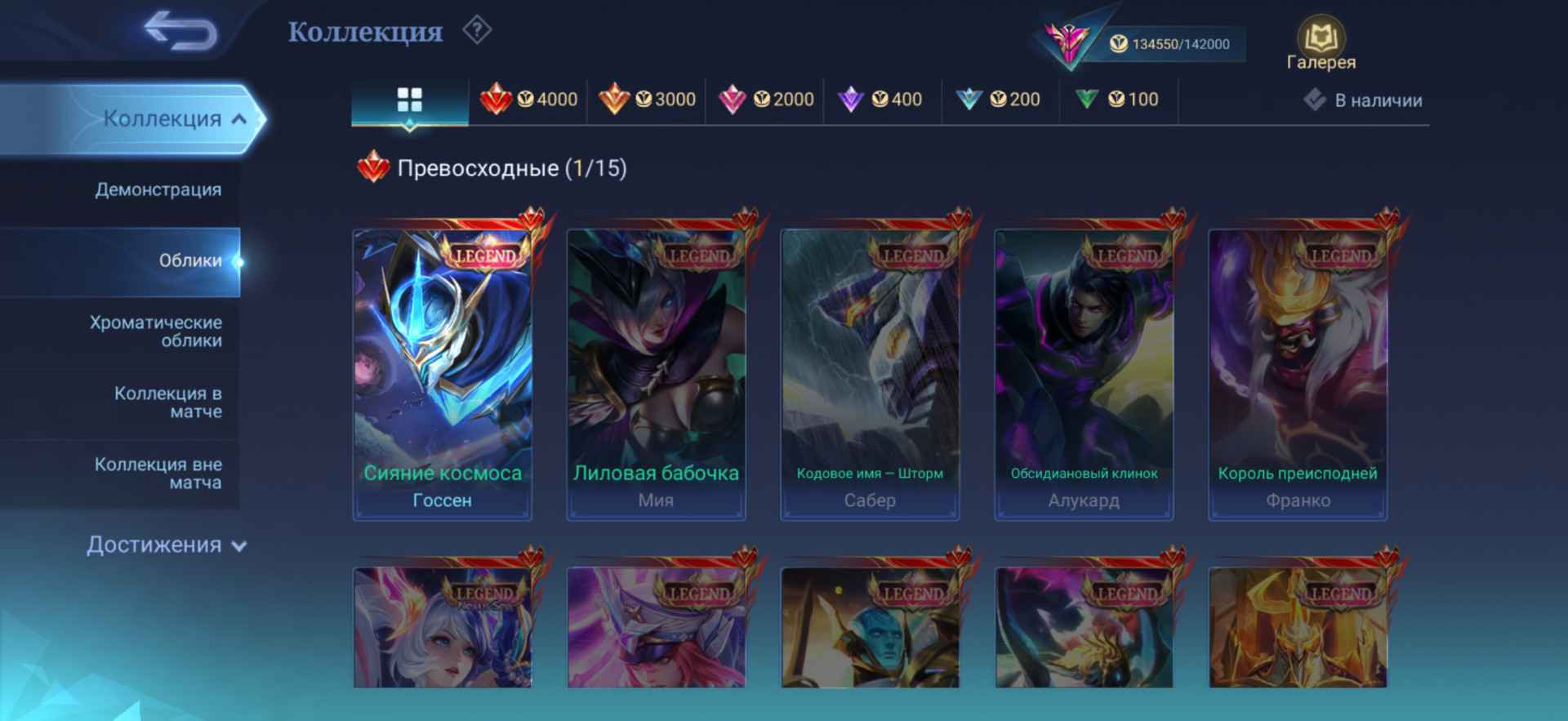Open the Сияние космоса Госсен skin card
1568x721 pixels.
[x=443, y=374]
